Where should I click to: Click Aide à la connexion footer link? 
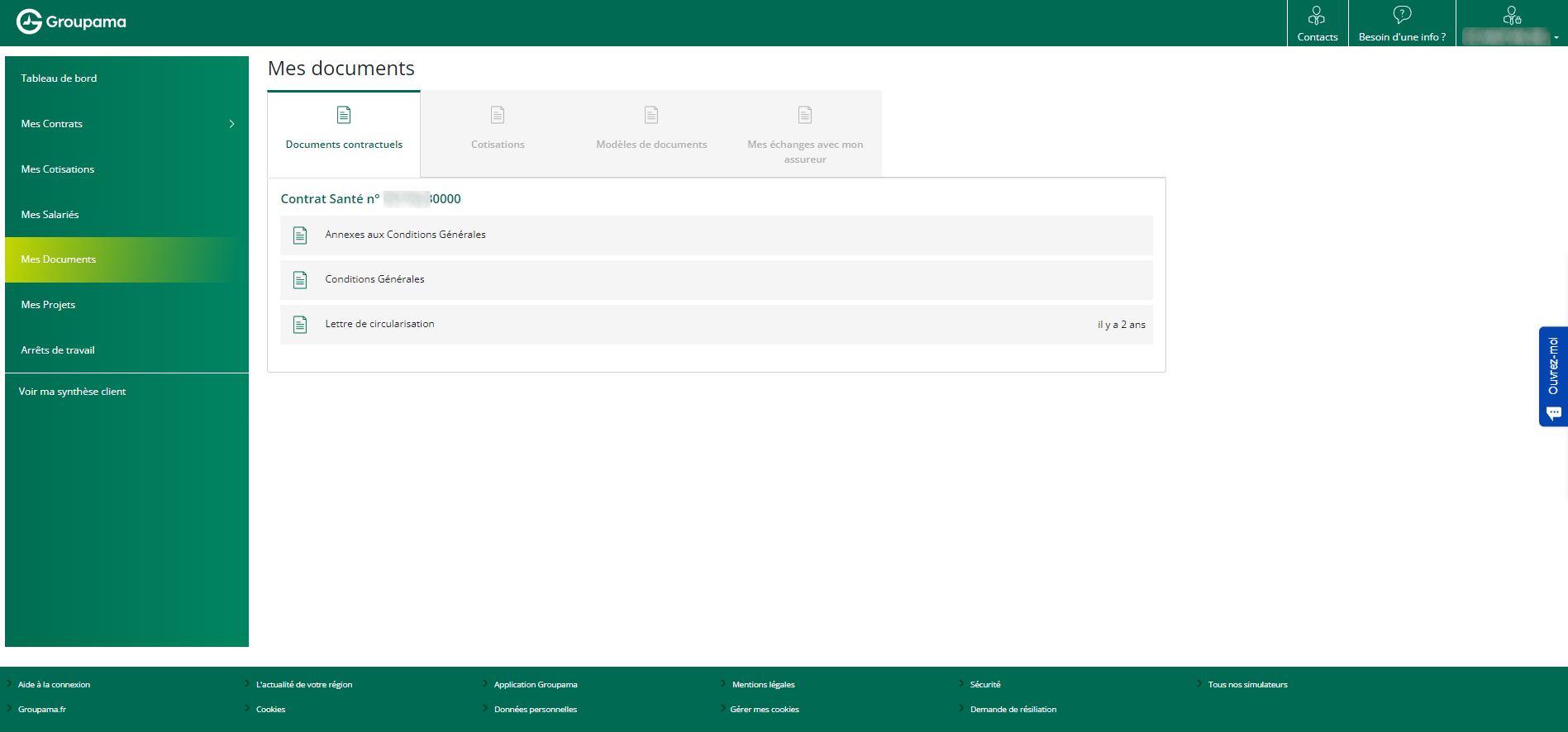tap(55, 685)
